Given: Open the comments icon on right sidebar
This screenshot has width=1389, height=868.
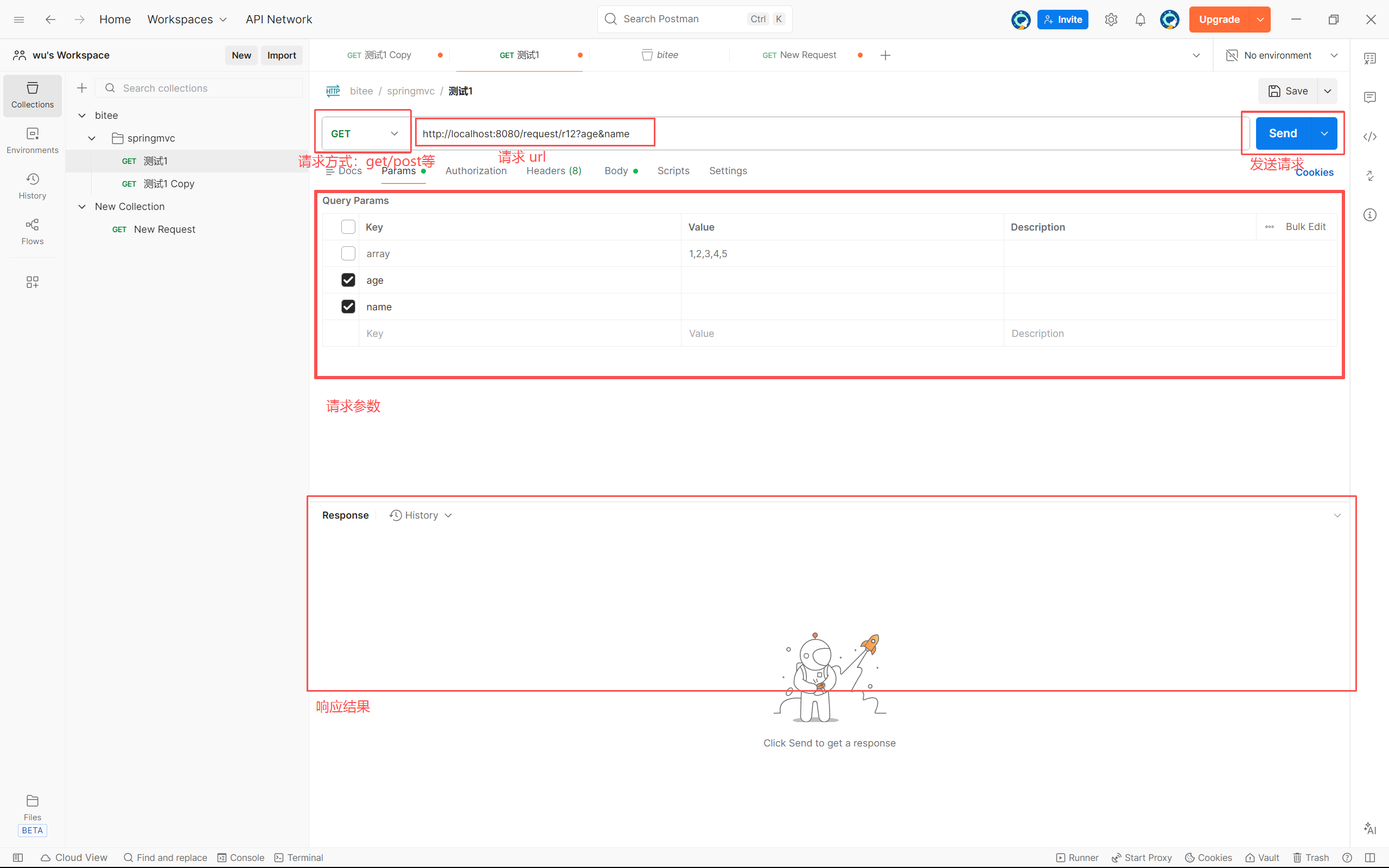Looking at the screenshot, I should 1369,98.
